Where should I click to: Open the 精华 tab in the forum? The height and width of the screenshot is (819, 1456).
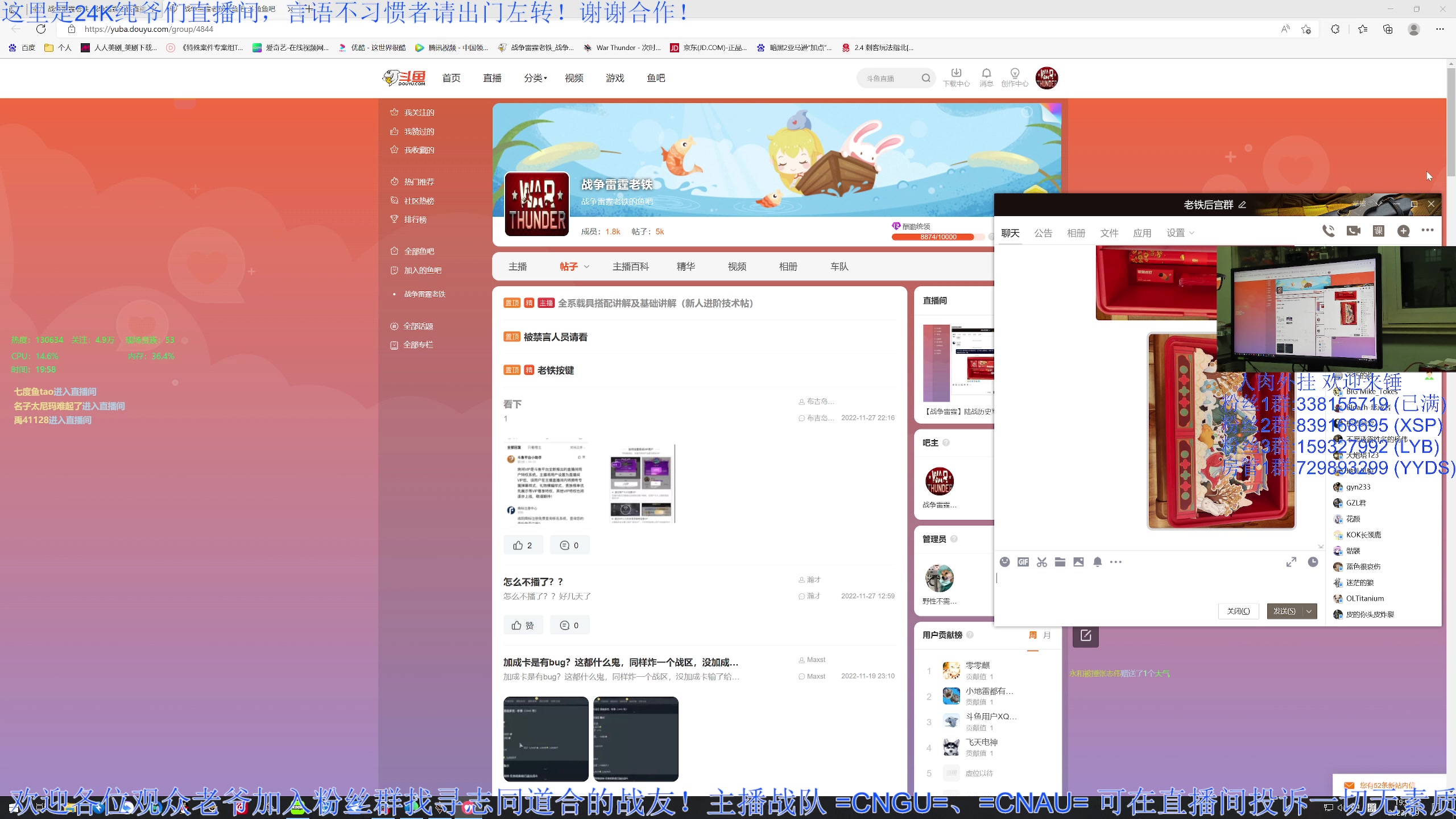pos(685,267)
